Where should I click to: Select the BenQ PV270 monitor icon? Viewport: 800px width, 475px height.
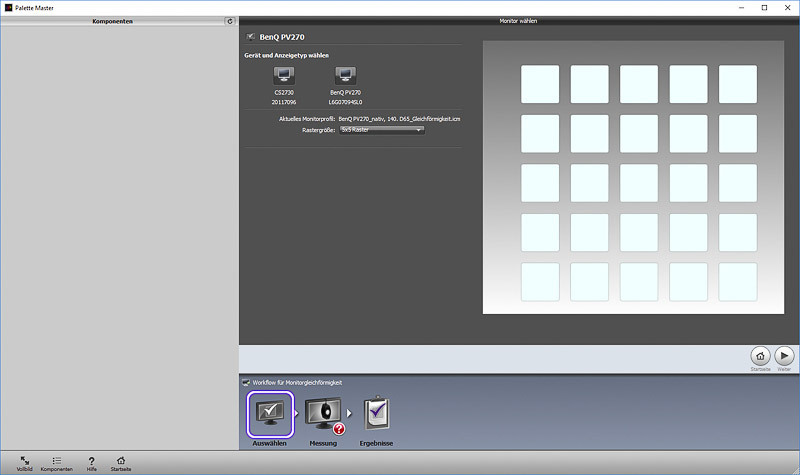(346, 76)
